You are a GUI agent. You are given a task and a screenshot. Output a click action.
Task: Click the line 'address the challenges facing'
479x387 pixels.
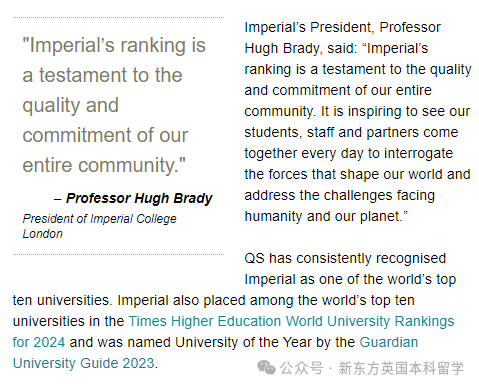339,196
